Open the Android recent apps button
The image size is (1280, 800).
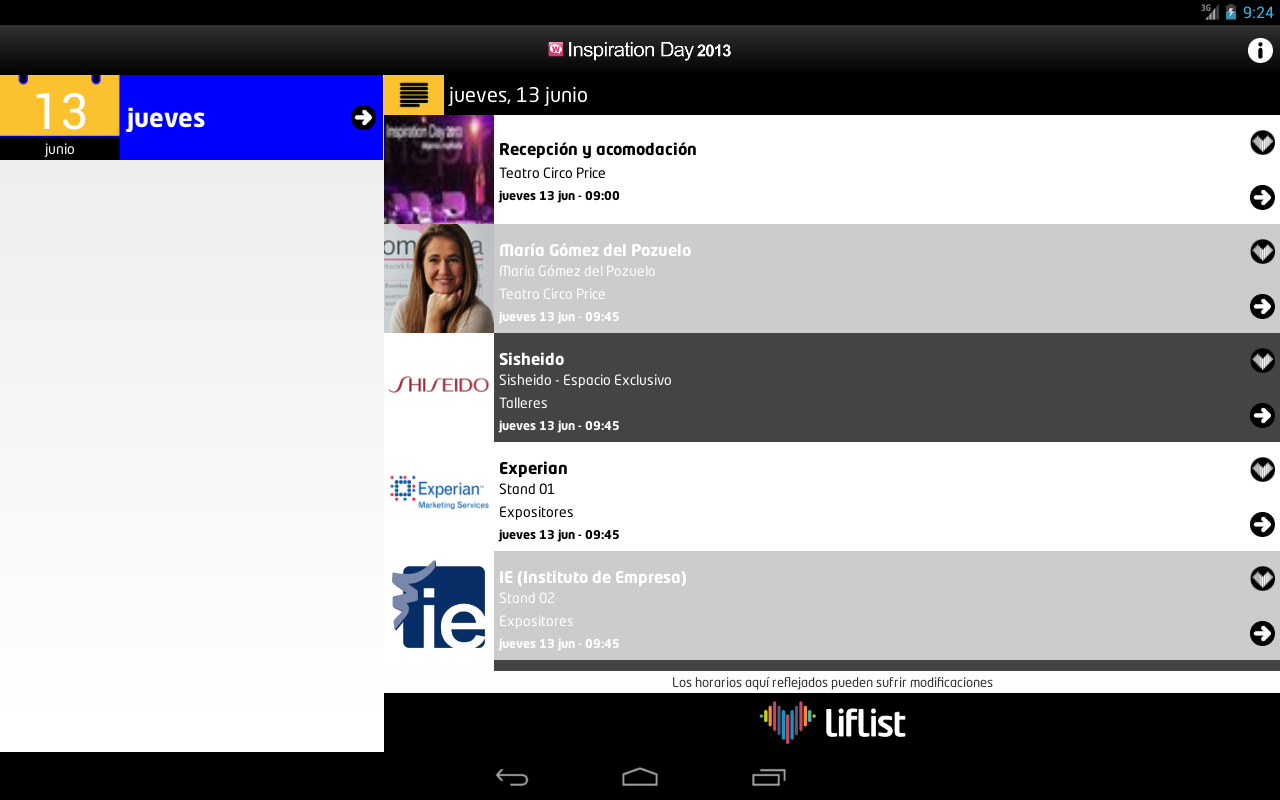tap(768, 777)
